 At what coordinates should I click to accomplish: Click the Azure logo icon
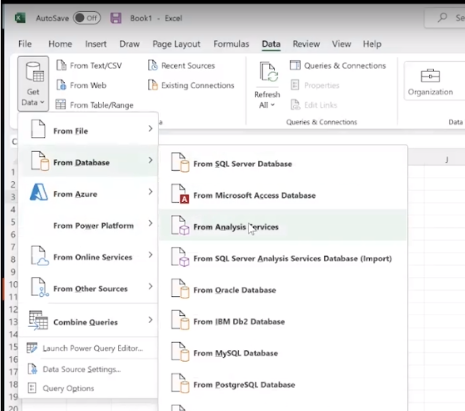pyautogui.click(x=39, y=192)
